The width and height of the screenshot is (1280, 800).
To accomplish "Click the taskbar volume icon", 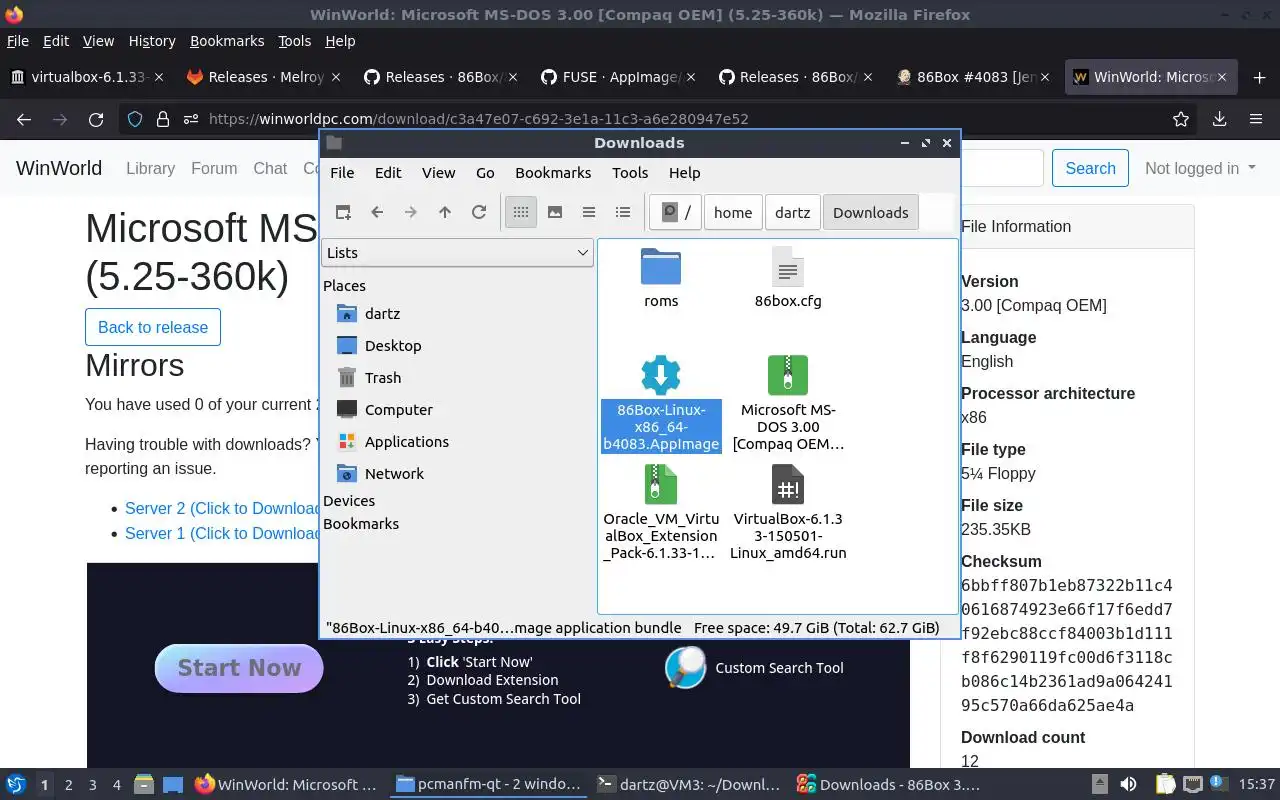I will pos(1128,784).
